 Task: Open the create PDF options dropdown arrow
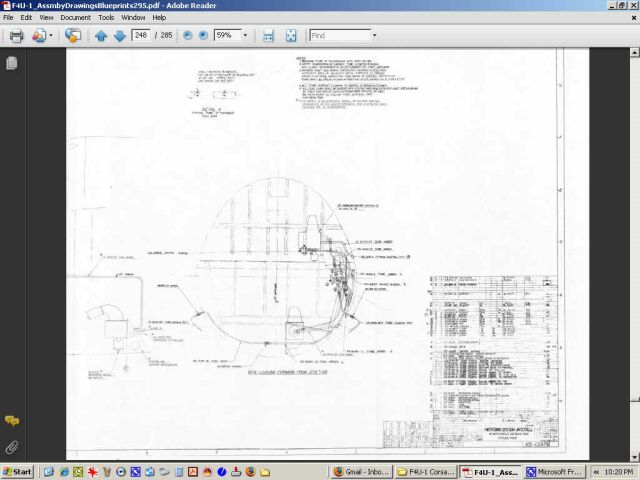click(x=51, y=36)
